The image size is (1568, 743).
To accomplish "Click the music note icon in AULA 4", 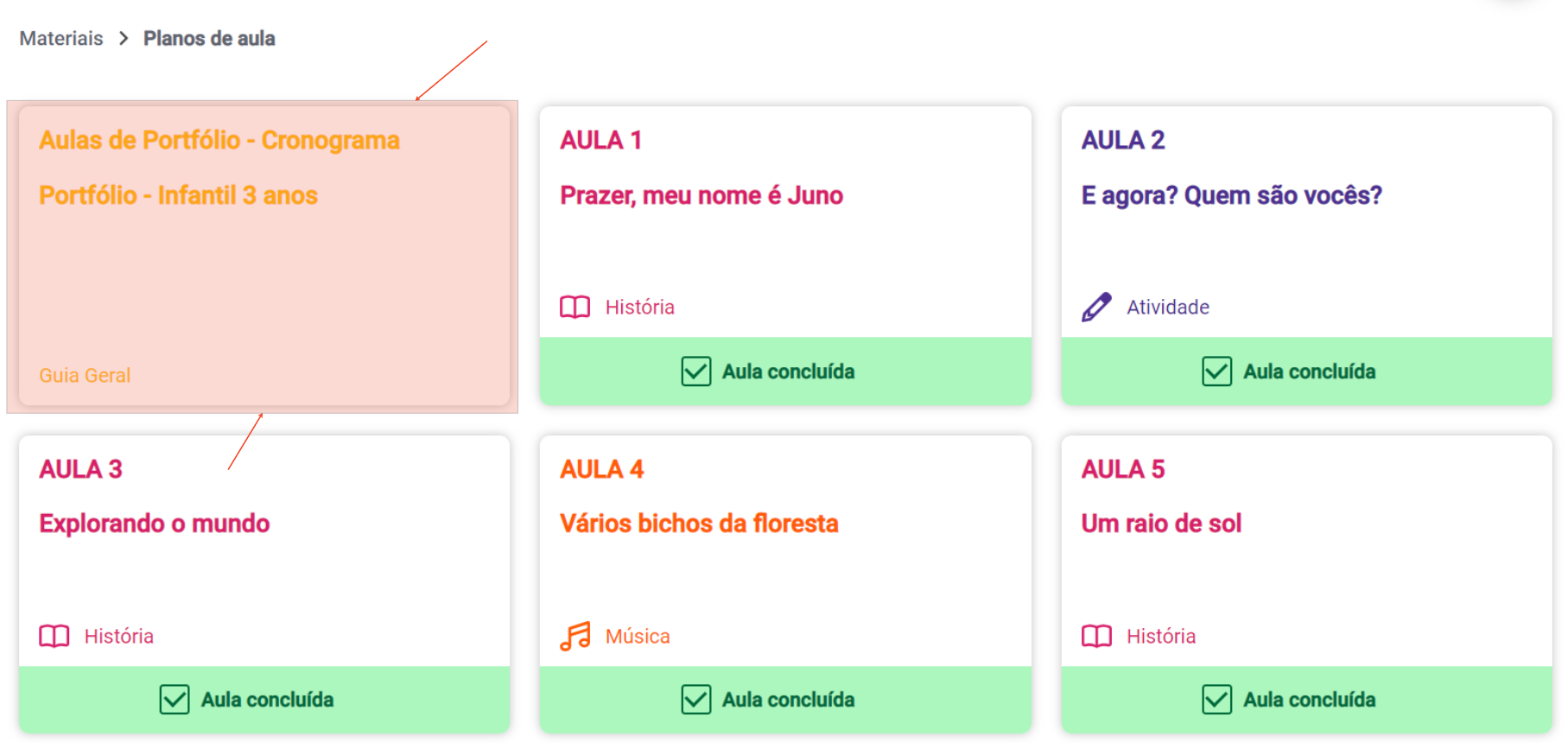I will tap(575, 636).
